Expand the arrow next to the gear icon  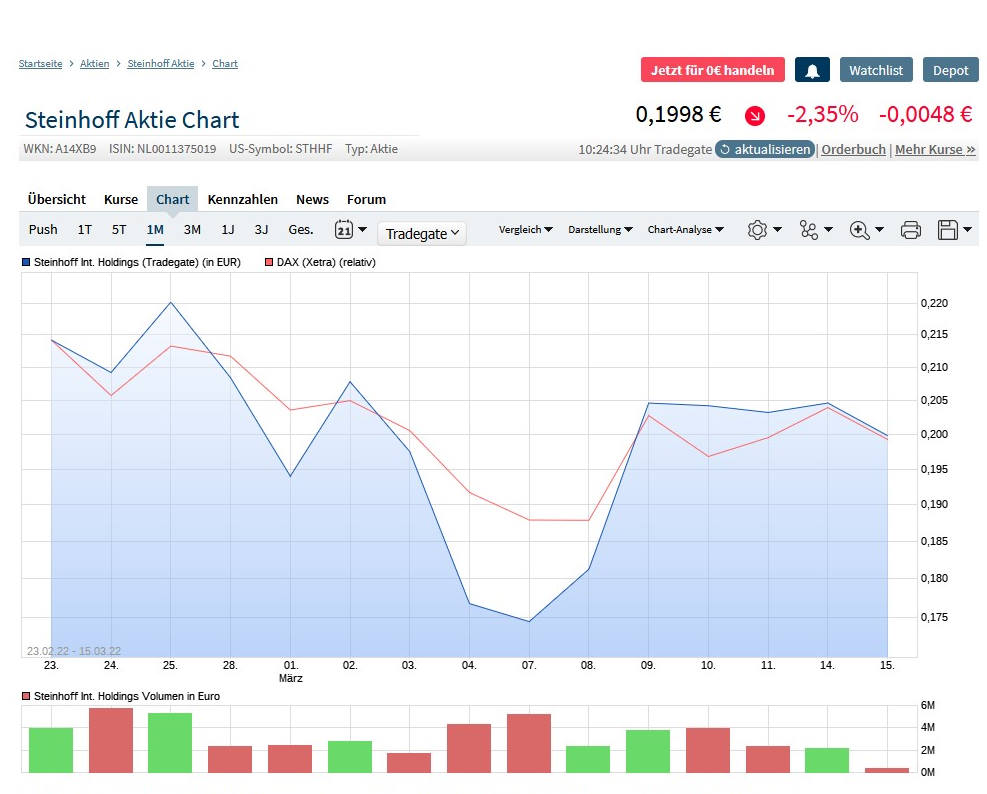(777, 230)
